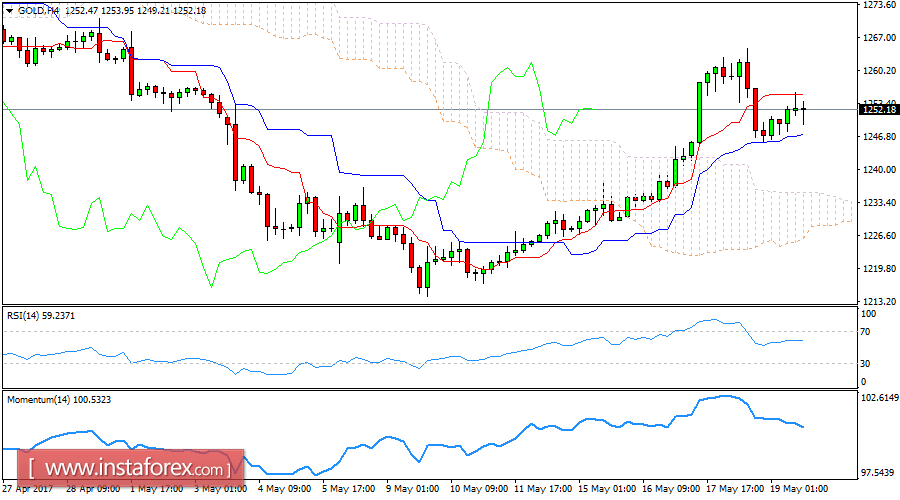Click the RSI(14) 59.2371 indicator label
The height and width of the screenshot is (500, 900).
40,316
